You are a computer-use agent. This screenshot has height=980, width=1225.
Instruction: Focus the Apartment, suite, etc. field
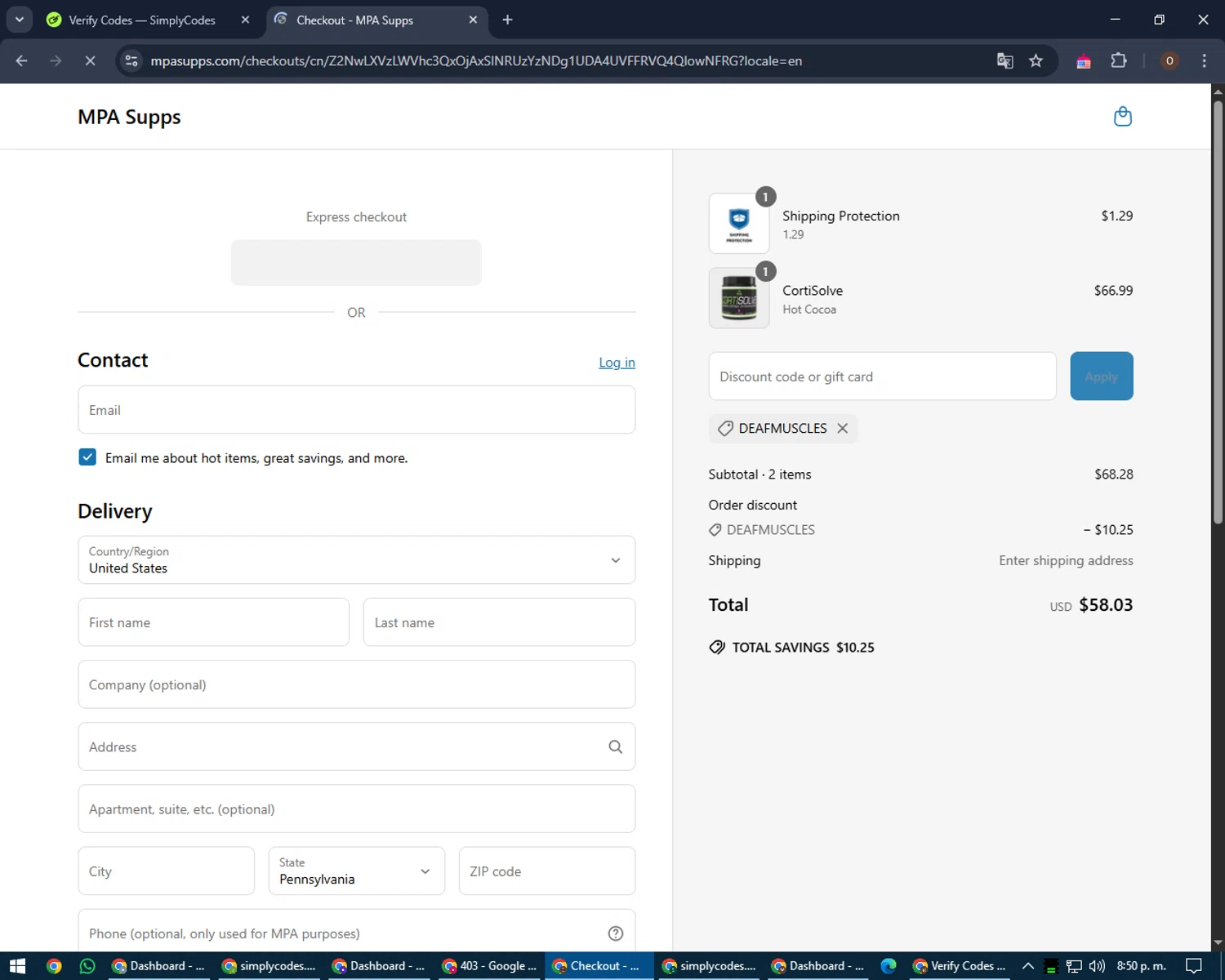[357, 809]
